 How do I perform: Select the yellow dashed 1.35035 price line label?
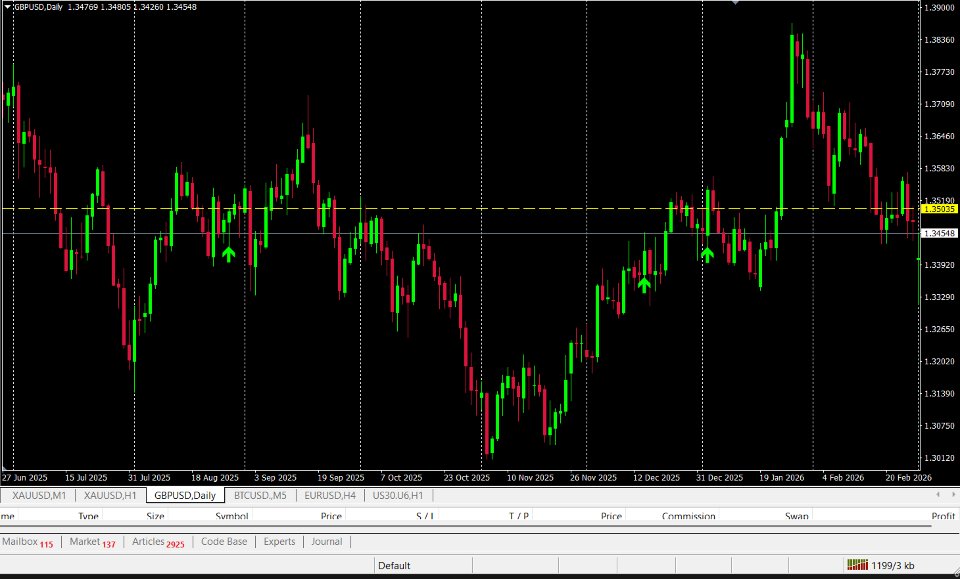pos(939,209)
